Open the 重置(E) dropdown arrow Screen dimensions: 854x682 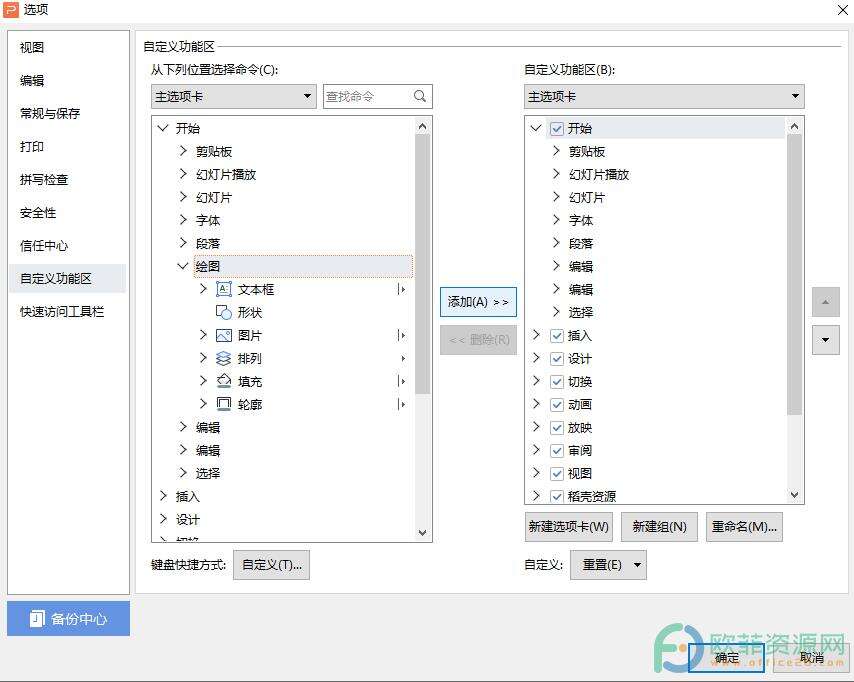tap(638, 565)
